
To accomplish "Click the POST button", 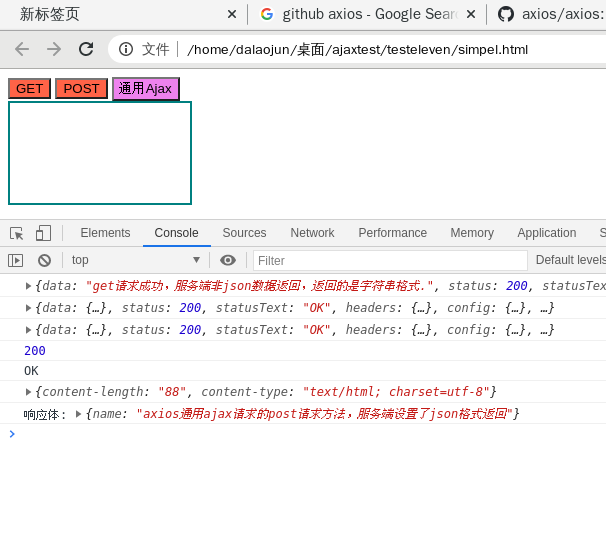I will point(81,88).
